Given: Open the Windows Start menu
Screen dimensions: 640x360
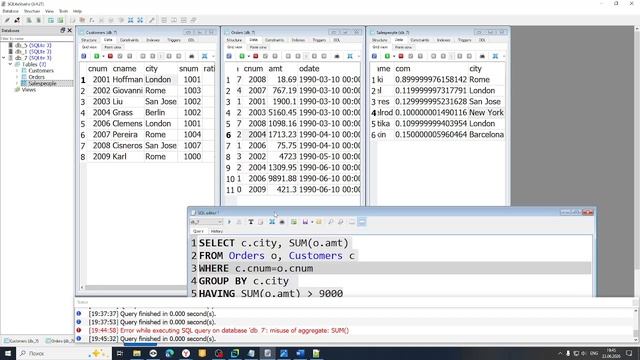Looking at the screenshot, I should pos(7,353).
